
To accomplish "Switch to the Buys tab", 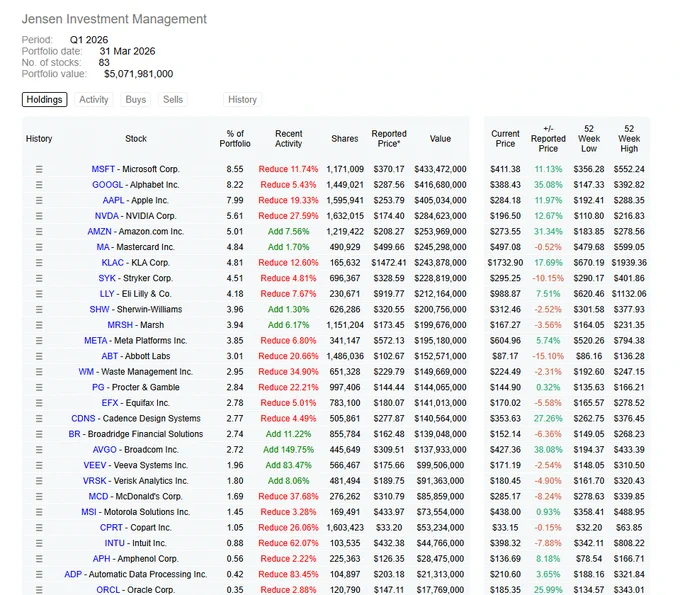I will (x=136, y=99).
